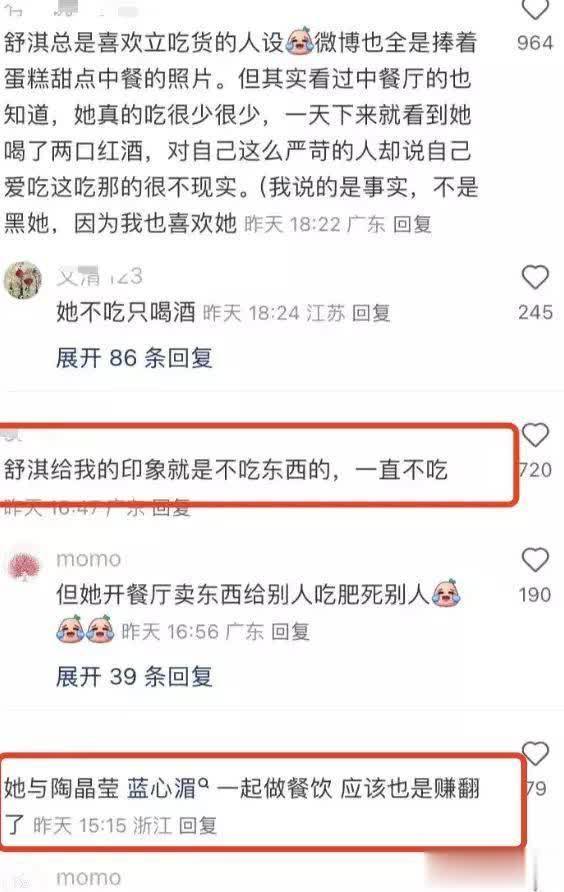Image resolution: width=564 pixels, height=892 pixels.
Task: Expand 展开 39 条回复
Action: click(x=134, y=676)
